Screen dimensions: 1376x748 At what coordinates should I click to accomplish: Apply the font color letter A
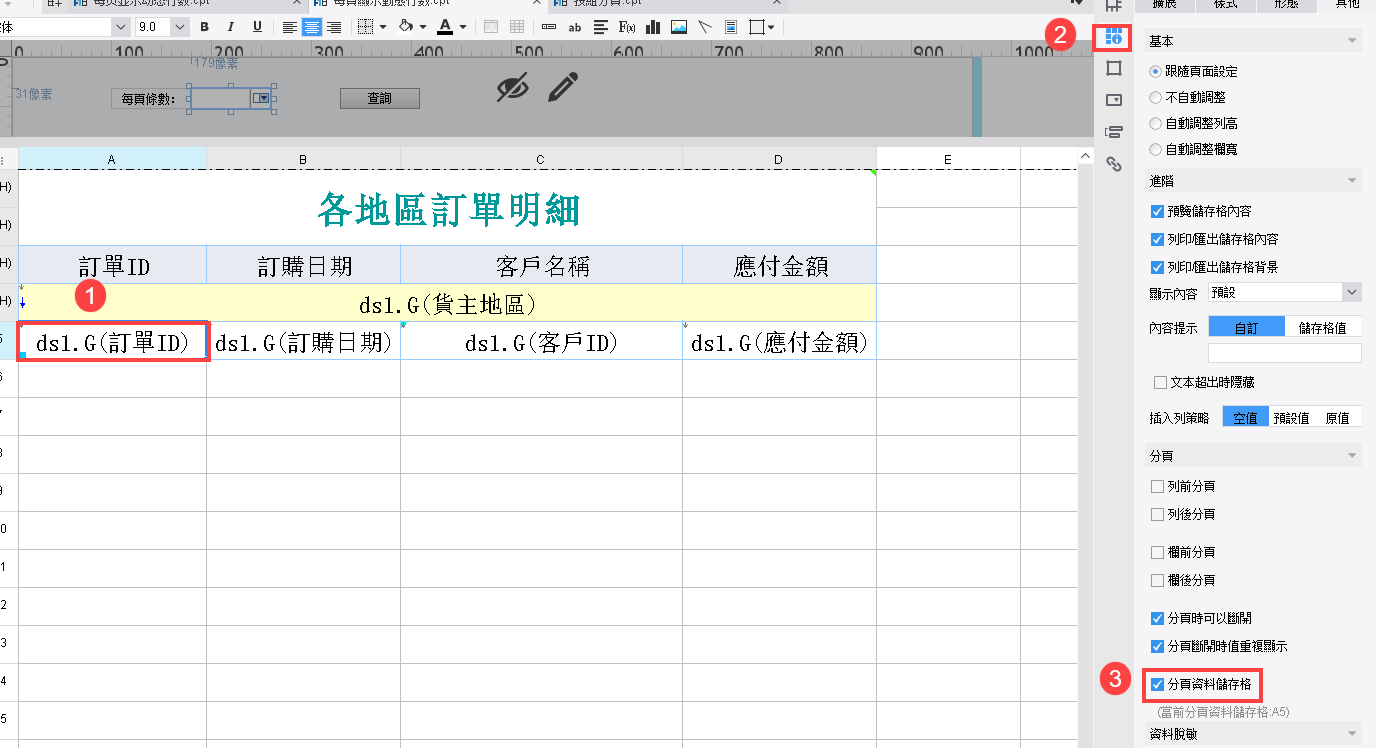click(x=446, y=27)
